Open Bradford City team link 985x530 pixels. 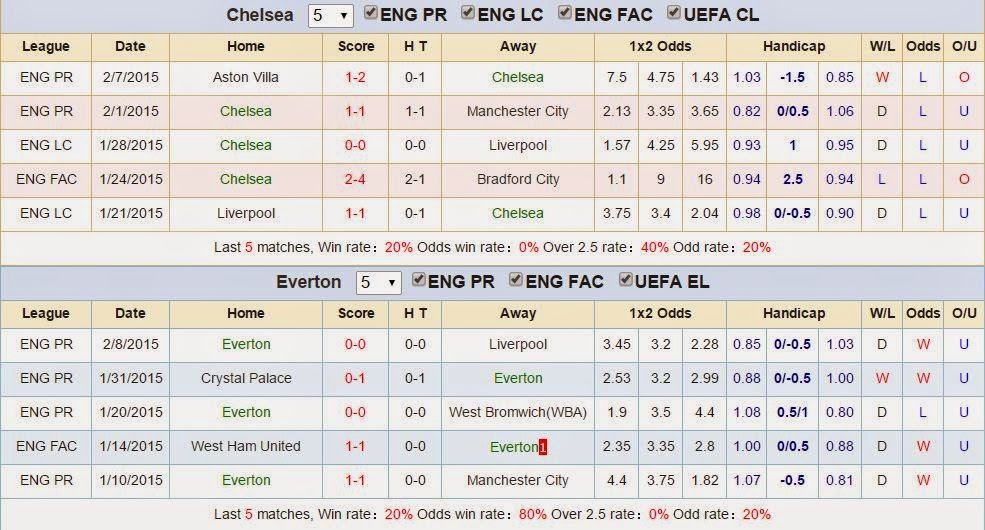(518, 179)
